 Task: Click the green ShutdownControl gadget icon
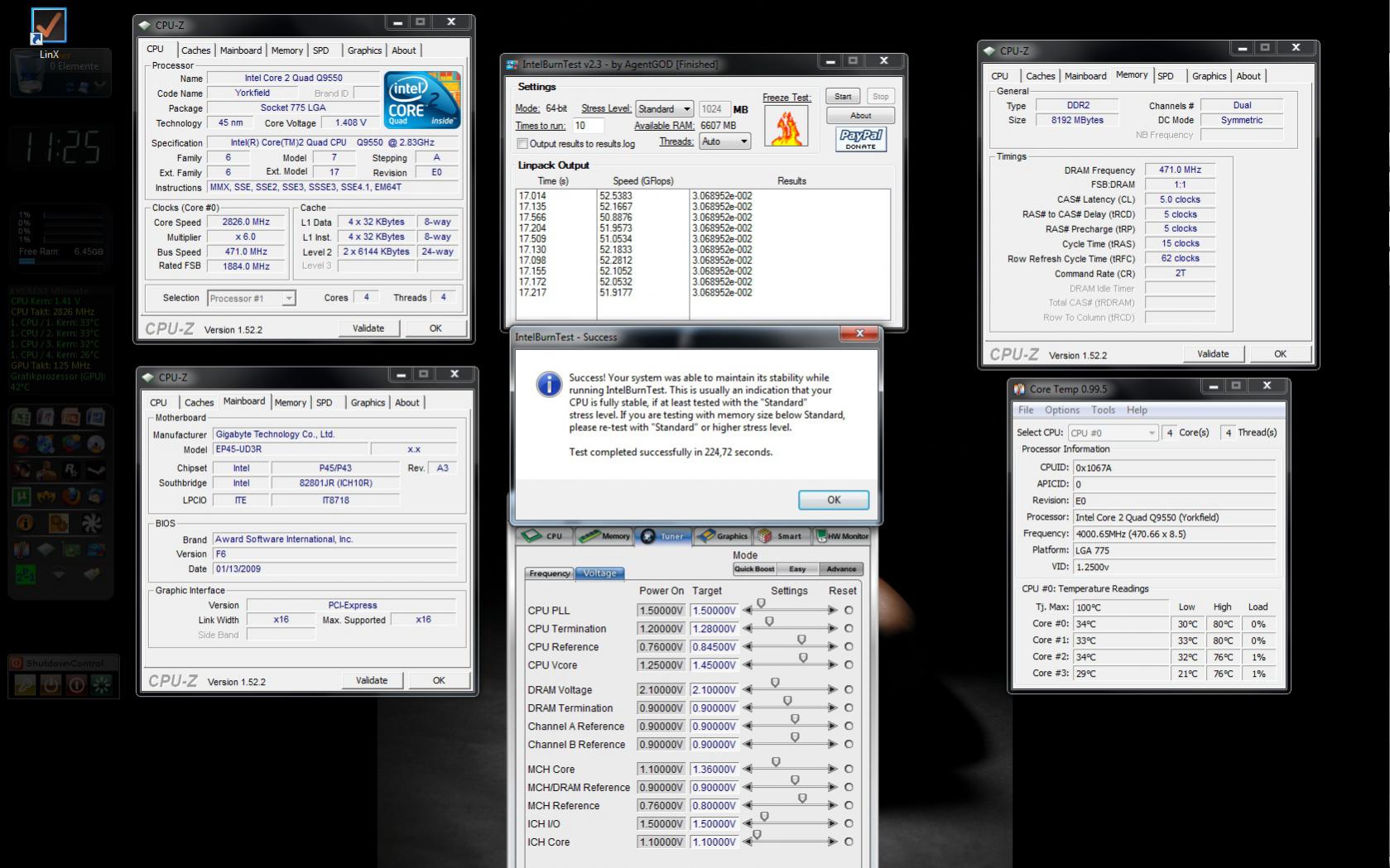pos(102,684)
